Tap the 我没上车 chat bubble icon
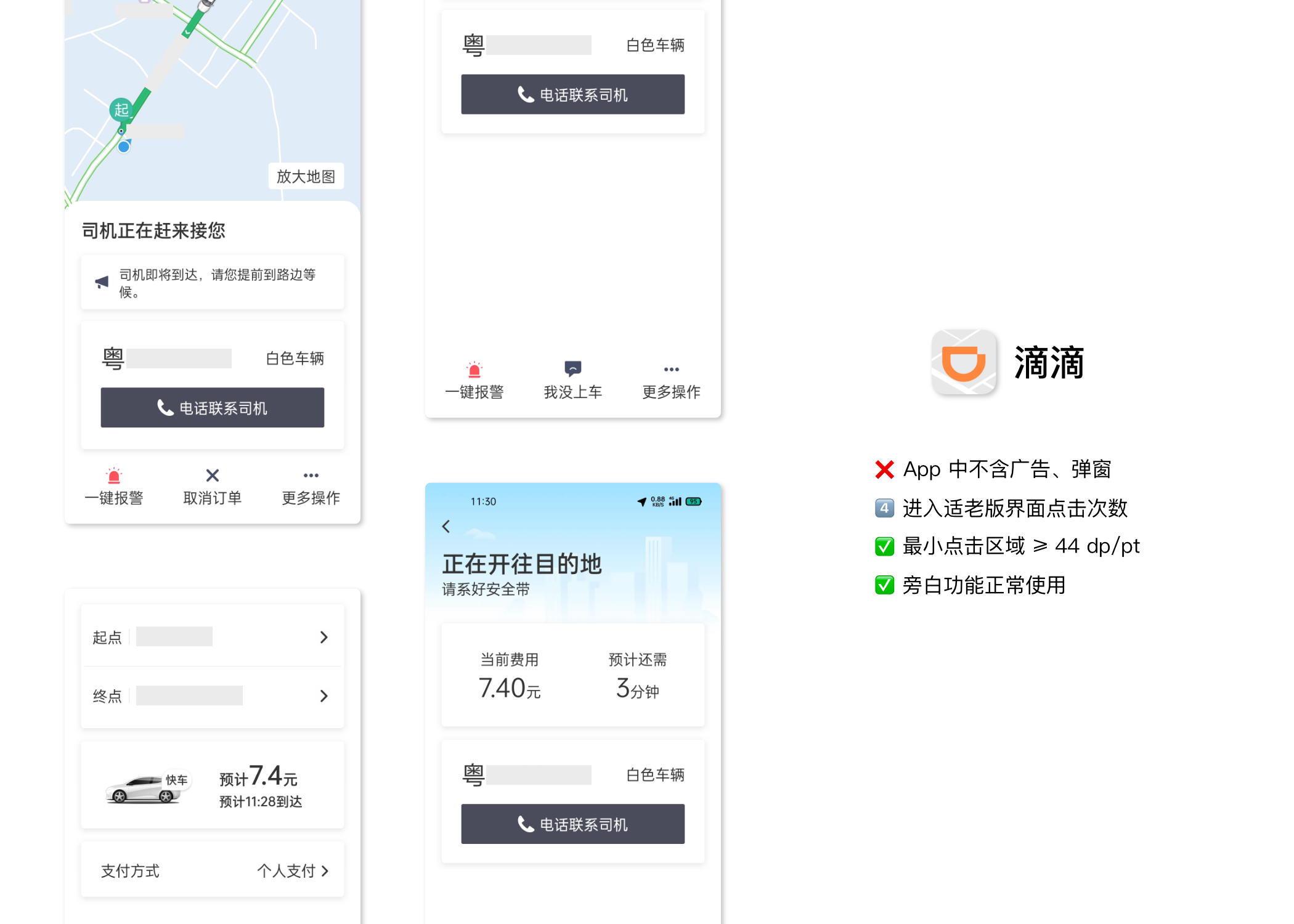This screenshot has width=1294, height=924. click(x=572, y=368)
